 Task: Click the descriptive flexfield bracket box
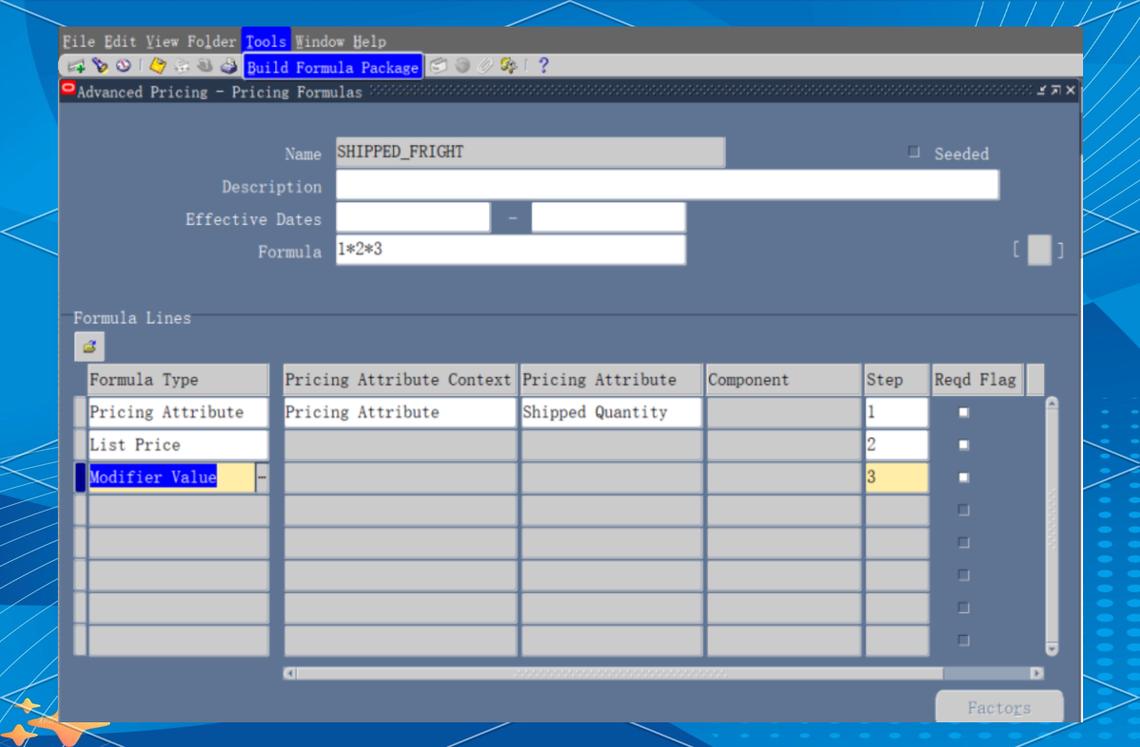[x=1039, y=250]
